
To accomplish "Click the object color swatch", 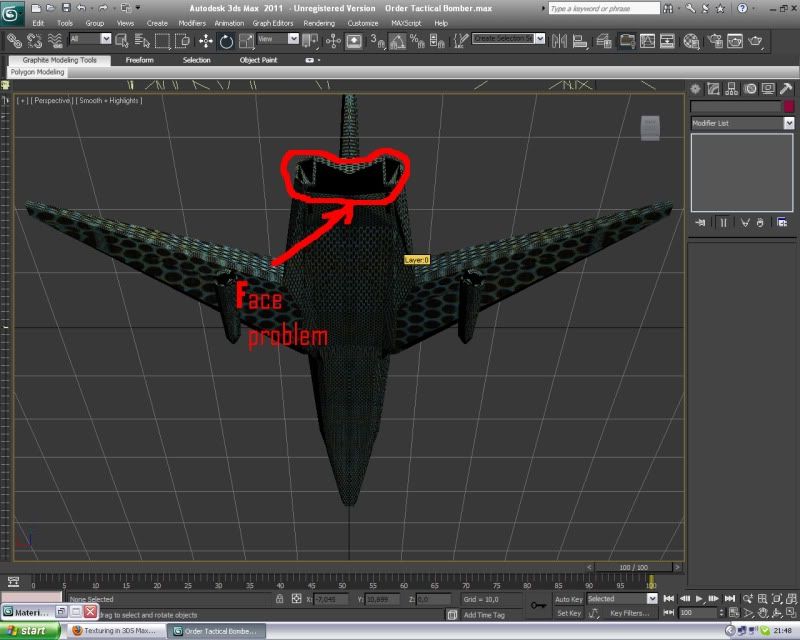I will click(x=789, y=106).
